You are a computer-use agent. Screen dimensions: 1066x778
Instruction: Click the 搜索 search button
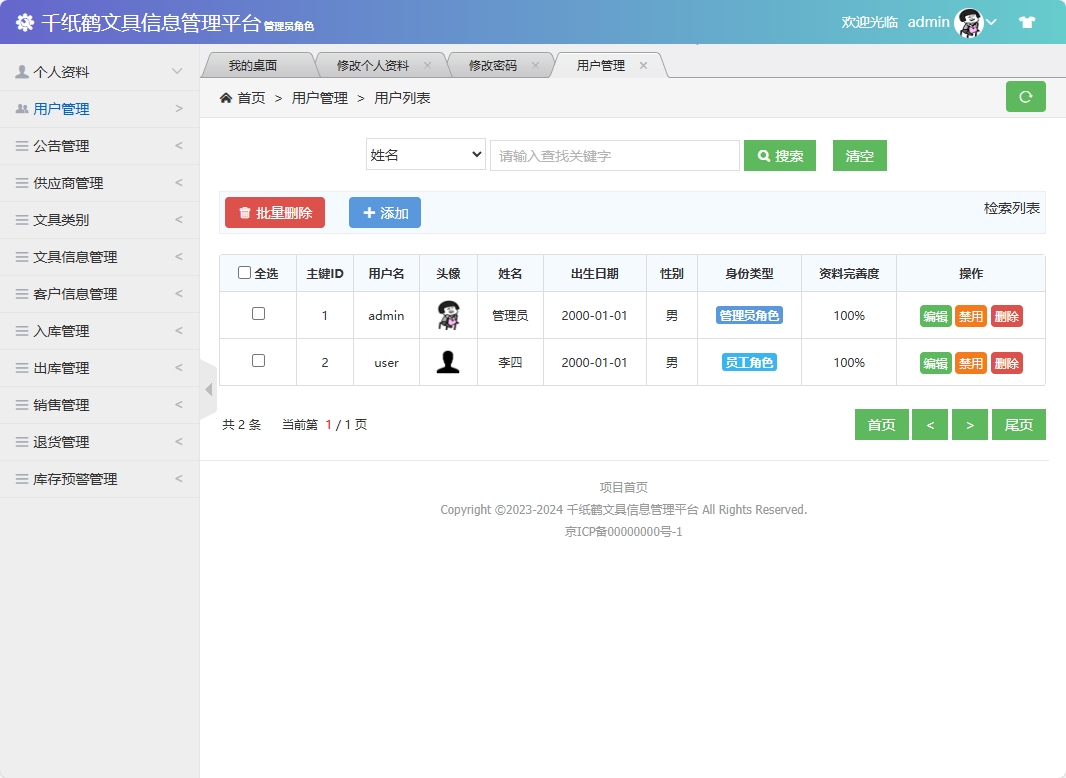click(x=780, y=155)
